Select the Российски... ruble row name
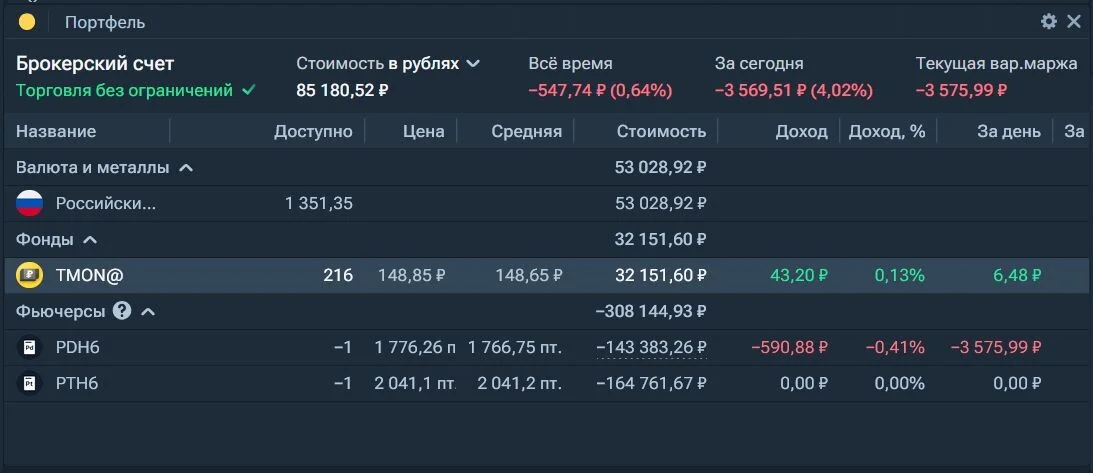 106,203
